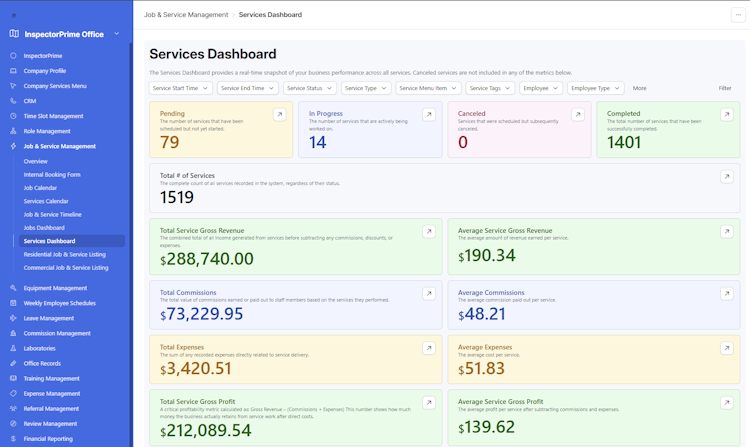The width and height of the screenshot is (750, 447).
Task: Click the More filters button
Action: [639, 88]
